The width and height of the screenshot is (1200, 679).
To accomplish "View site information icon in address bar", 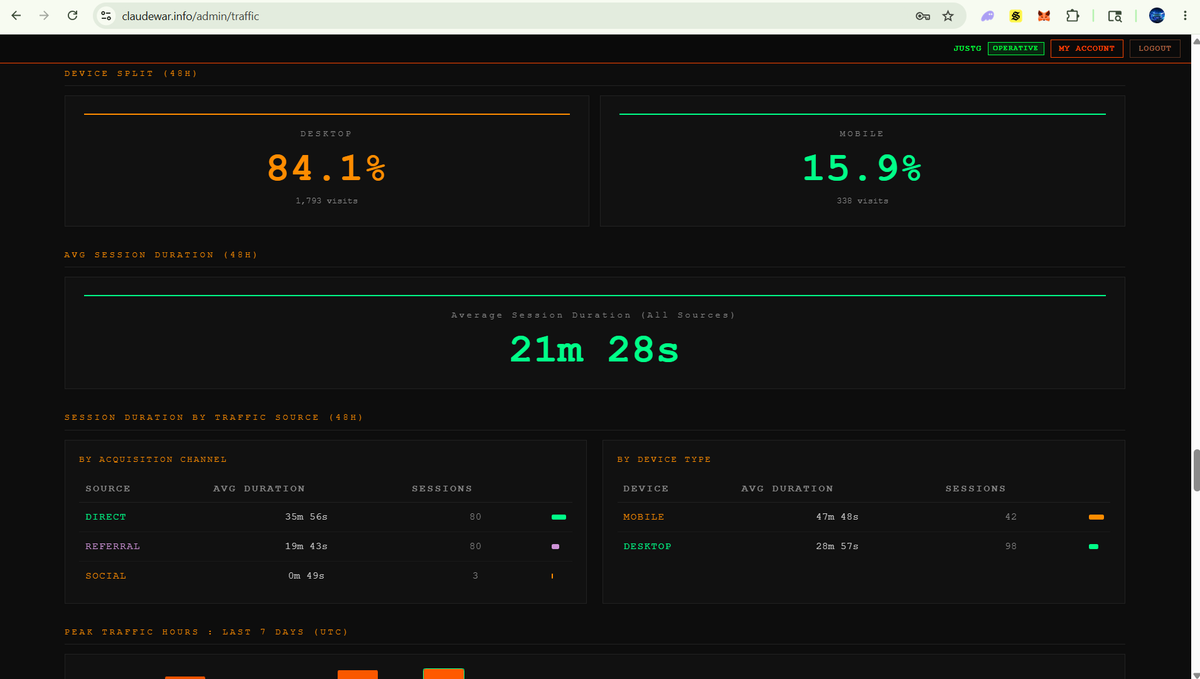I will pyautogui.click(x=106, y=16).
